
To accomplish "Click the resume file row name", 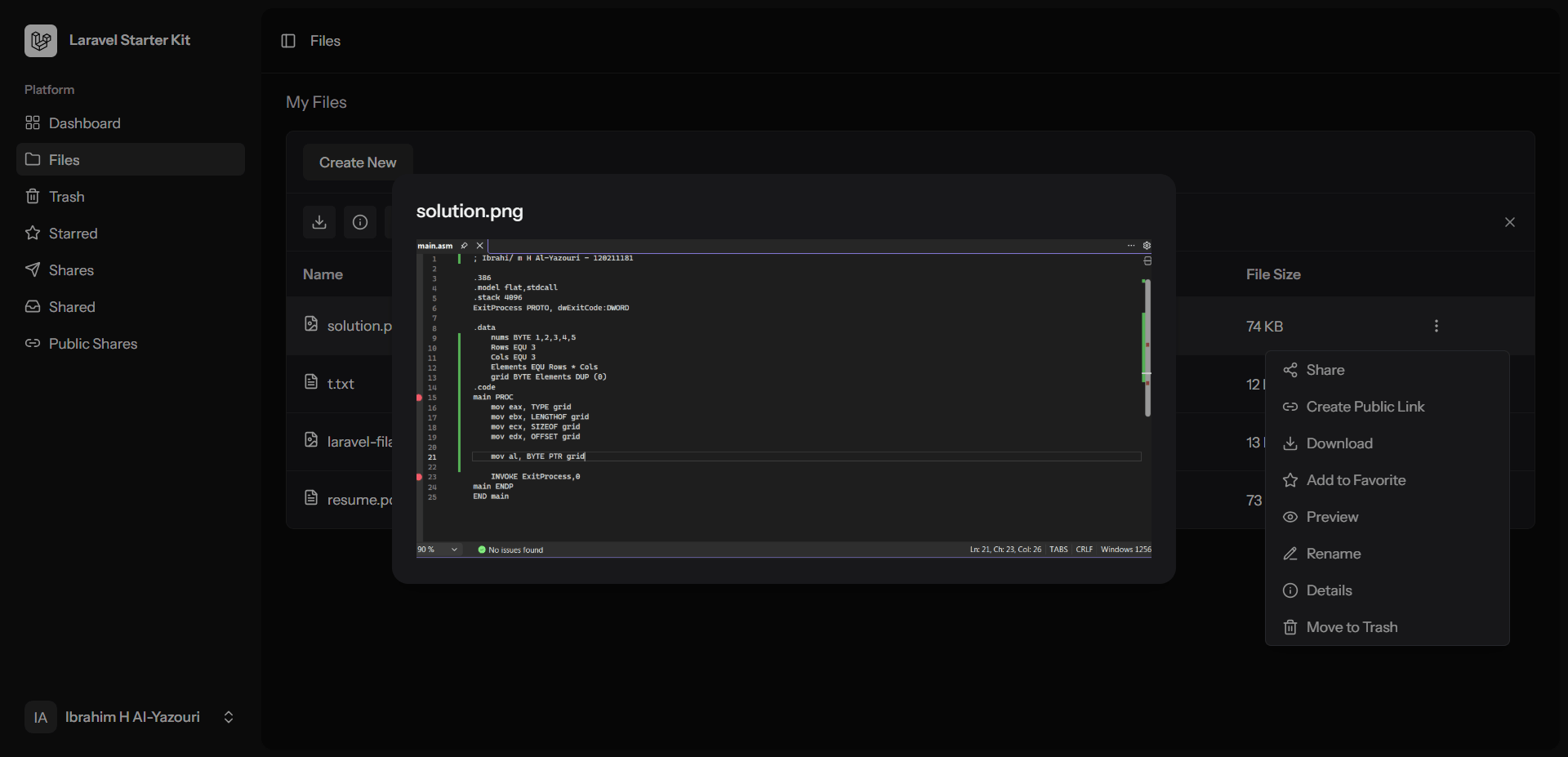I will click(360, 500).
